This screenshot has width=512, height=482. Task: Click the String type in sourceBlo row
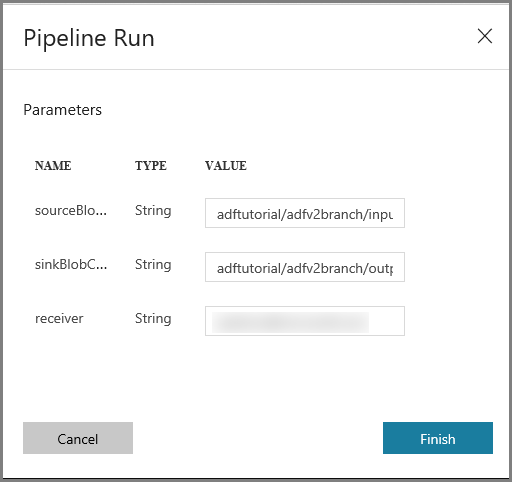pyautogui.click(x=153, y=211)
